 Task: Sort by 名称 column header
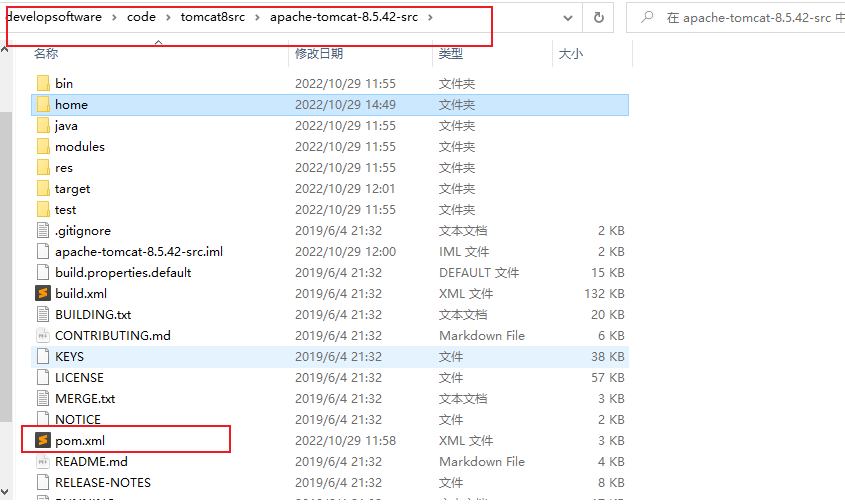coord(45,53)
